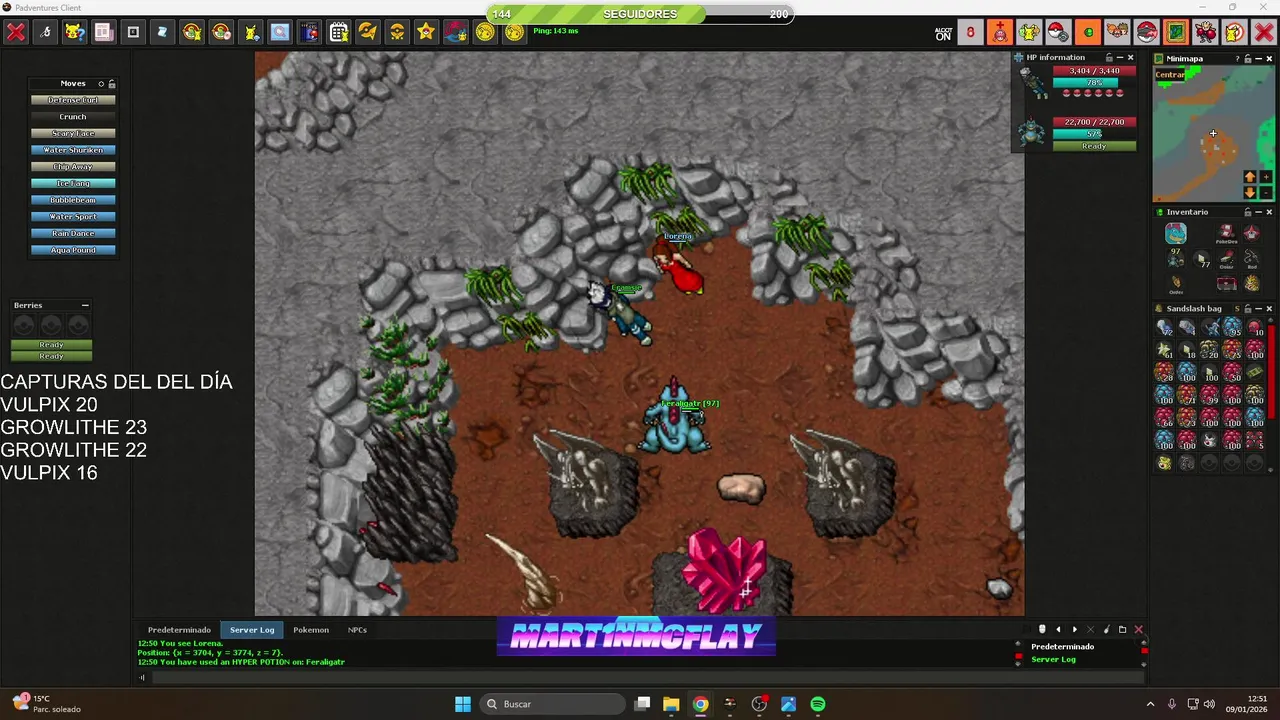The image size is (1280, 720).
Task: Click the Sandslash bag red scrollbar
Action: pyautogui.click(x=1271, y=371)
